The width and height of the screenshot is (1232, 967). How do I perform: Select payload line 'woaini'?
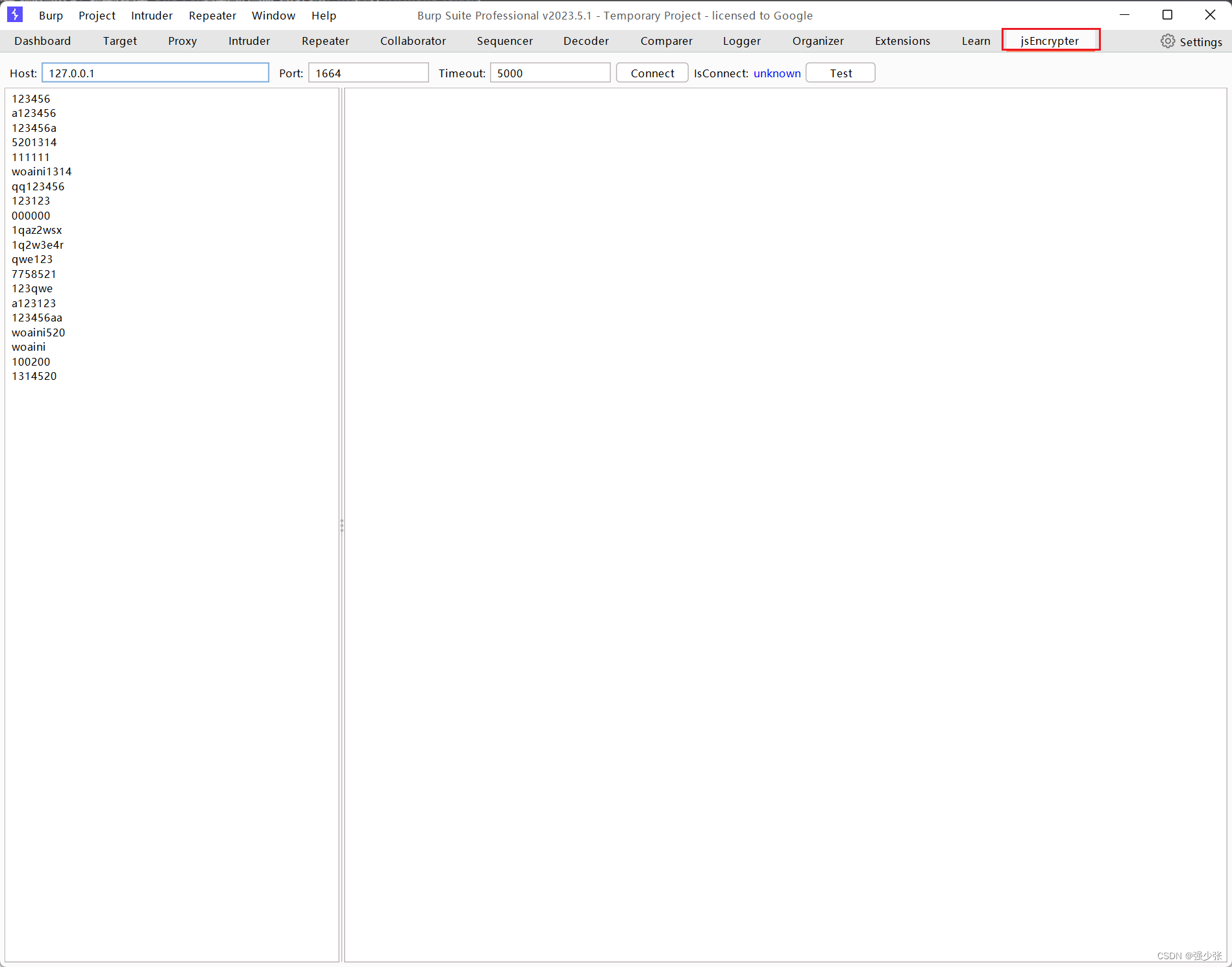click(x=29, y=347)
